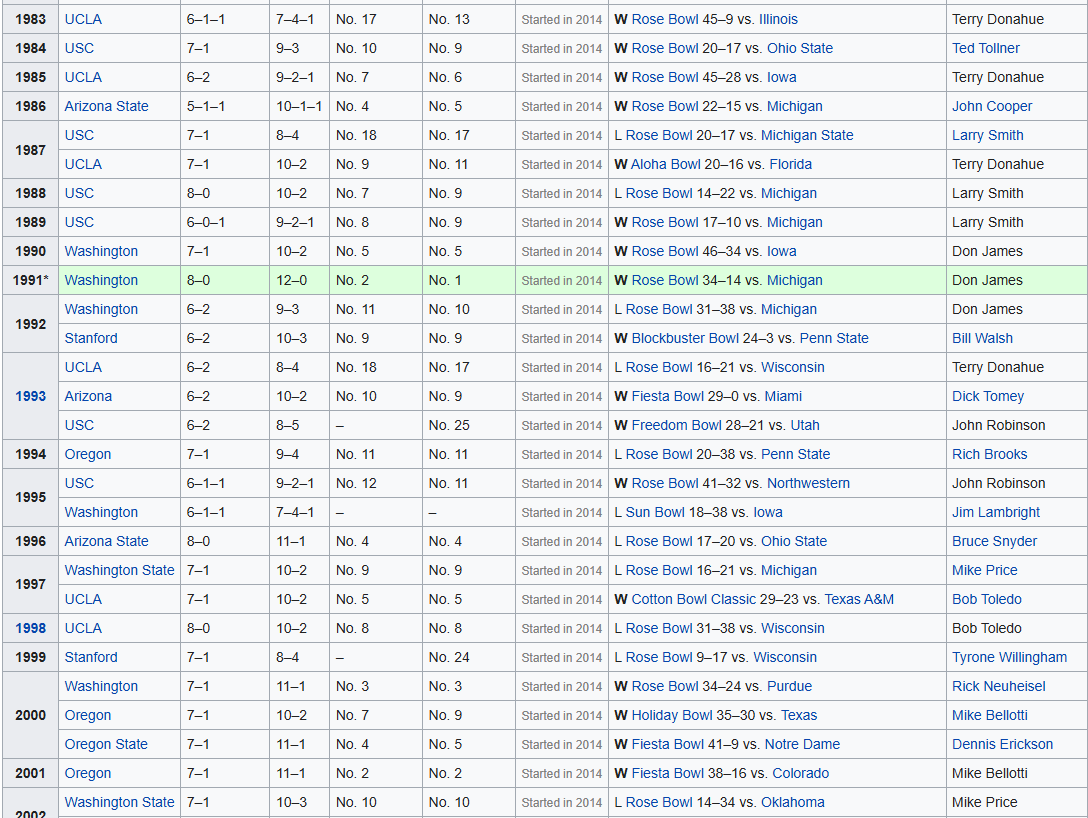Visit the Bill Walsh coach link
The width and height of the screenshot is (1088, 818).
982,339
